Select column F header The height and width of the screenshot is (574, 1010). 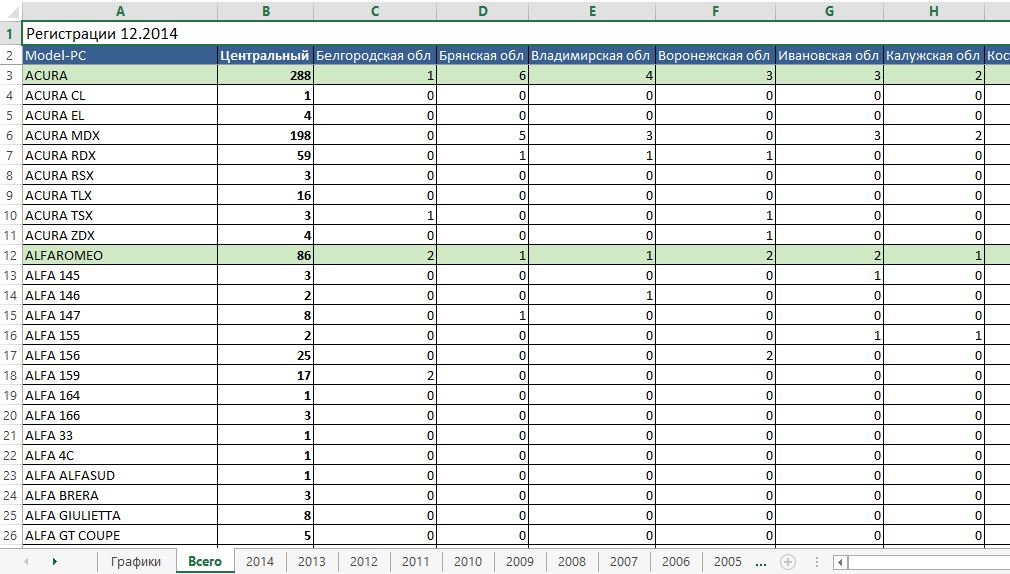[x=715, y=11]
